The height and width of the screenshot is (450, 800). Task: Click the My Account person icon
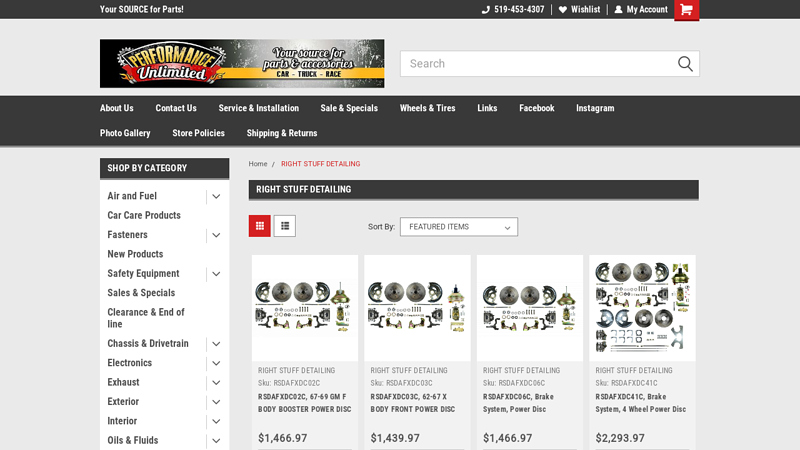618,10
